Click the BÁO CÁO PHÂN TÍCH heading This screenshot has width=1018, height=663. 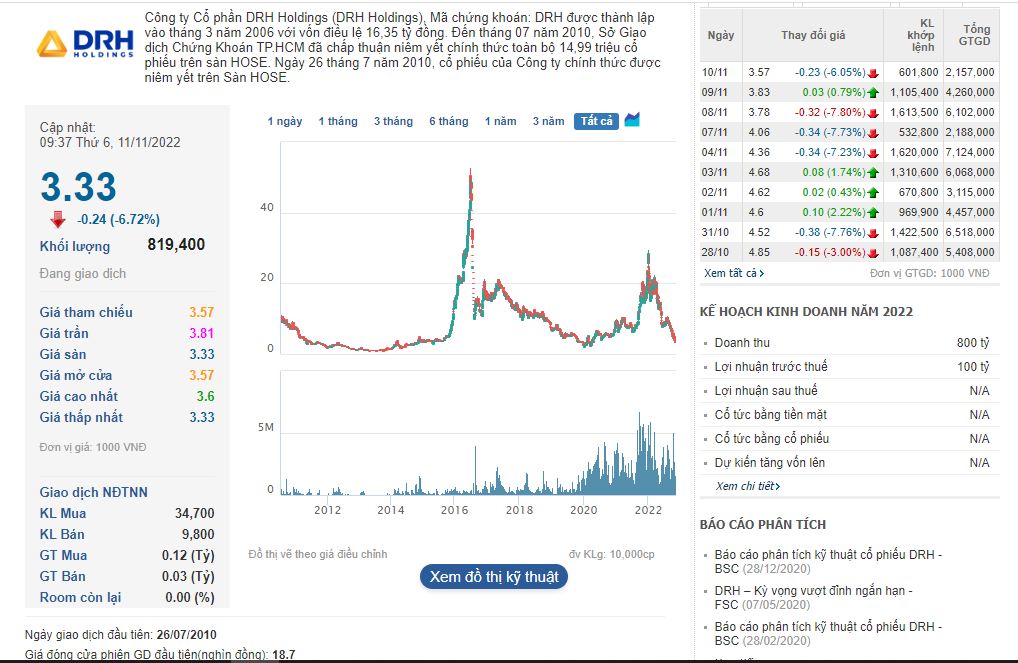[763, 525]
